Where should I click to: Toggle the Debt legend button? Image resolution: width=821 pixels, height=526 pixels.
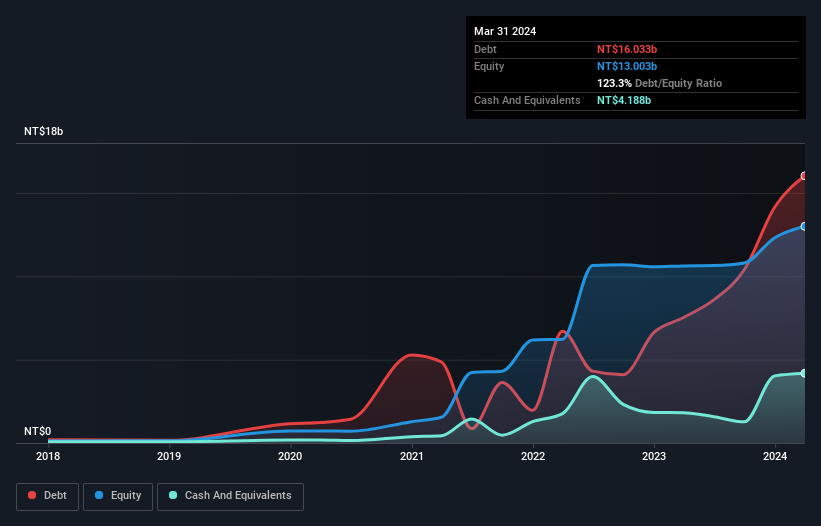[x=47, y=496]
